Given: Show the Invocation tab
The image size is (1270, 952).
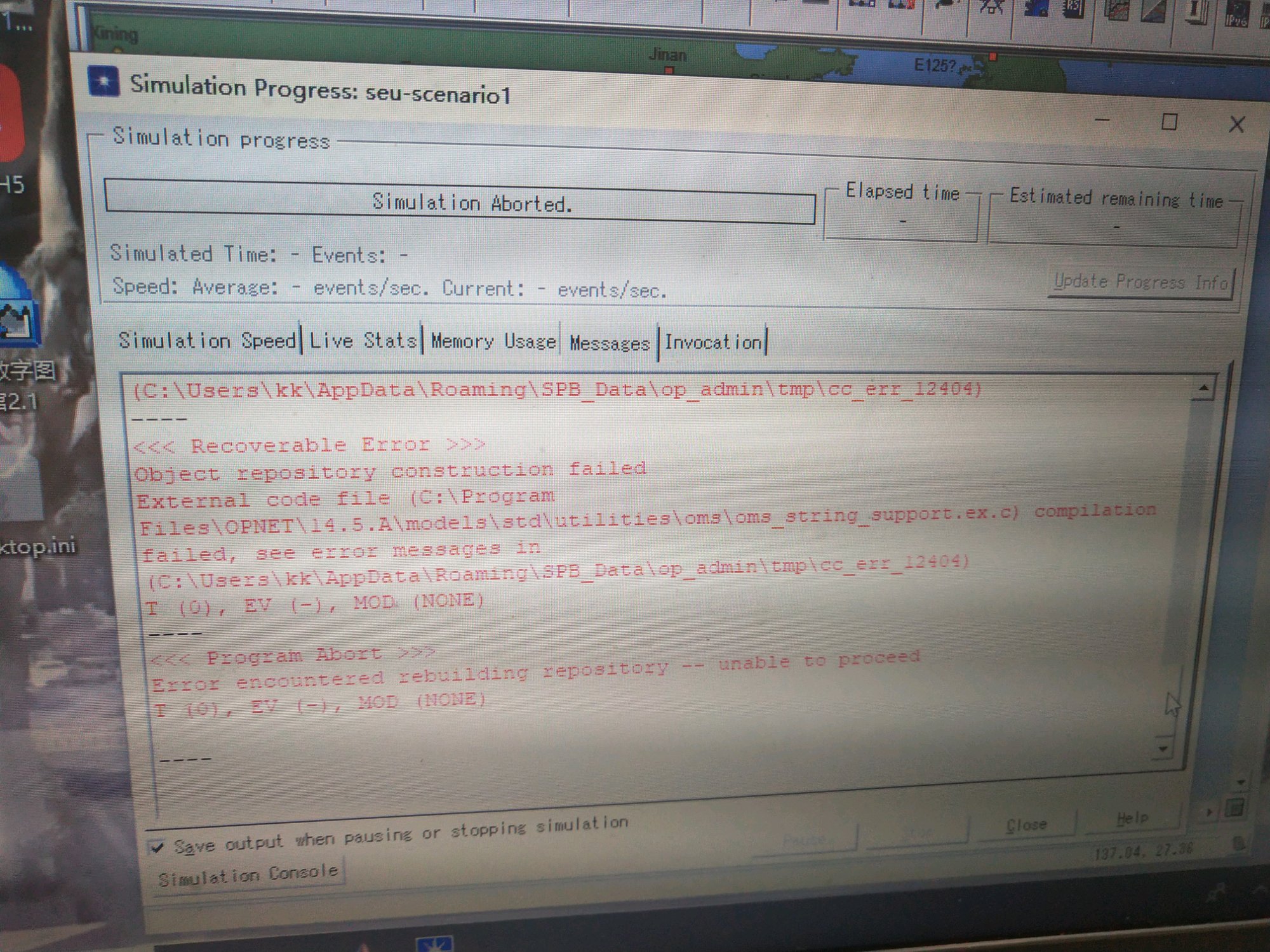Looking at the screenshot, I should click(x=712, y=343).
